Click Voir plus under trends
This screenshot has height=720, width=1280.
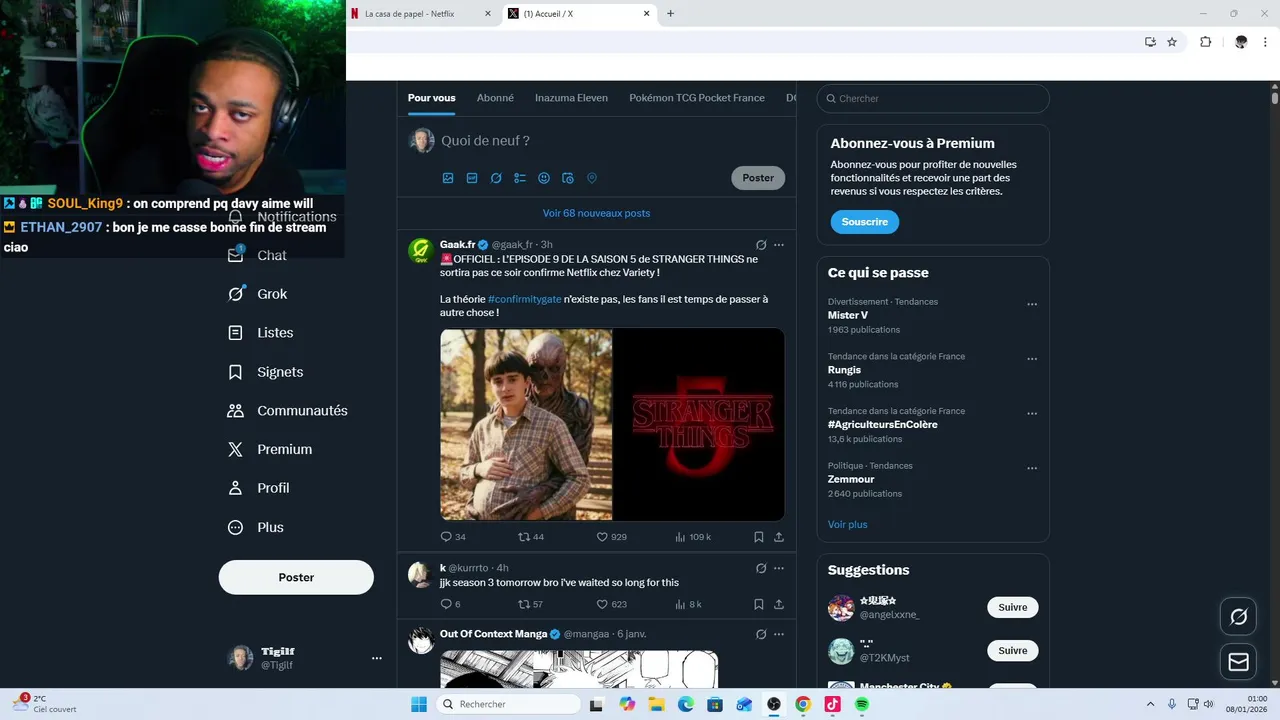tap(848, 524)
